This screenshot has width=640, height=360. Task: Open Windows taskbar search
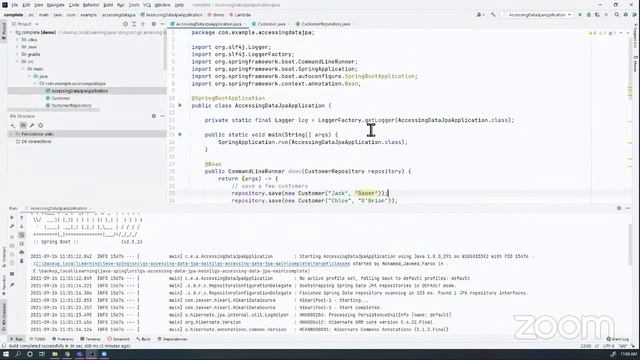[x=18, y=354]
